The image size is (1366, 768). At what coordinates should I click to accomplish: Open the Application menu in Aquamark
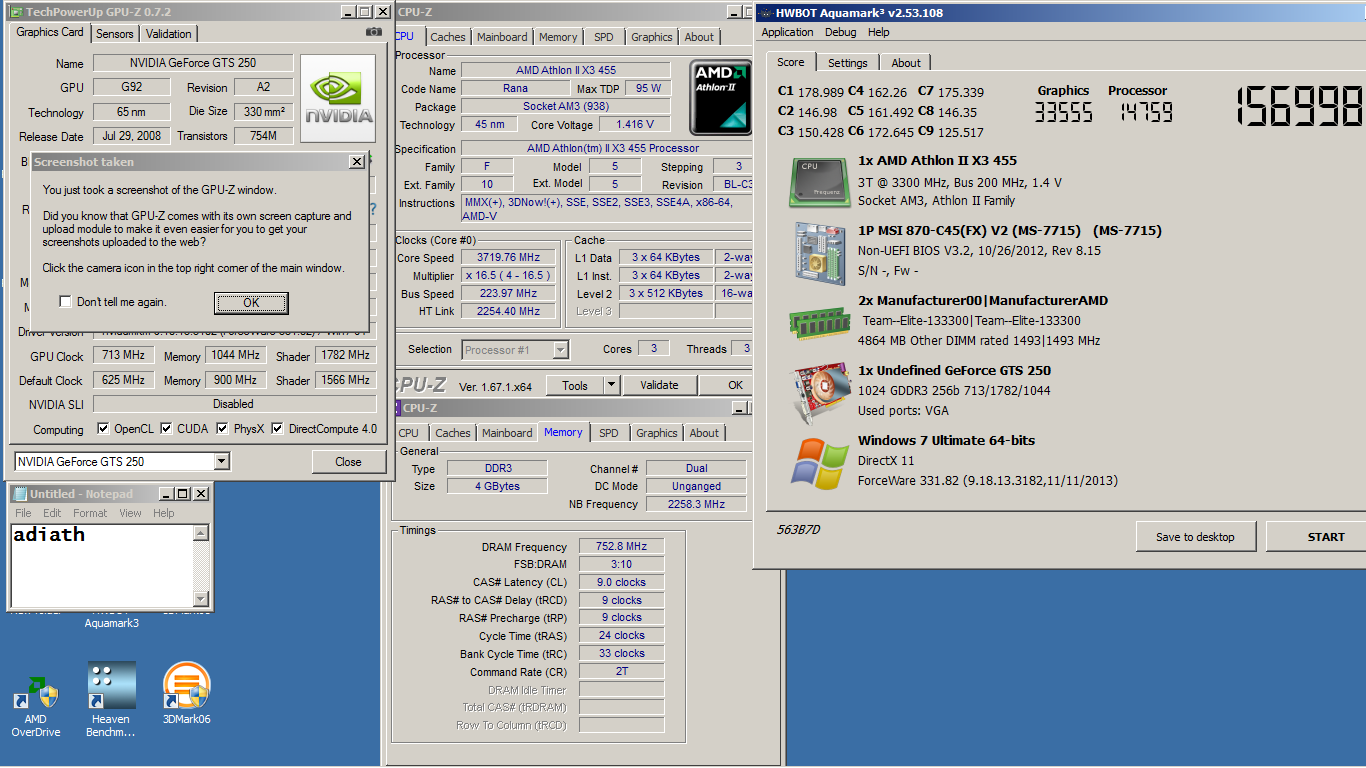tap(788, 32)
